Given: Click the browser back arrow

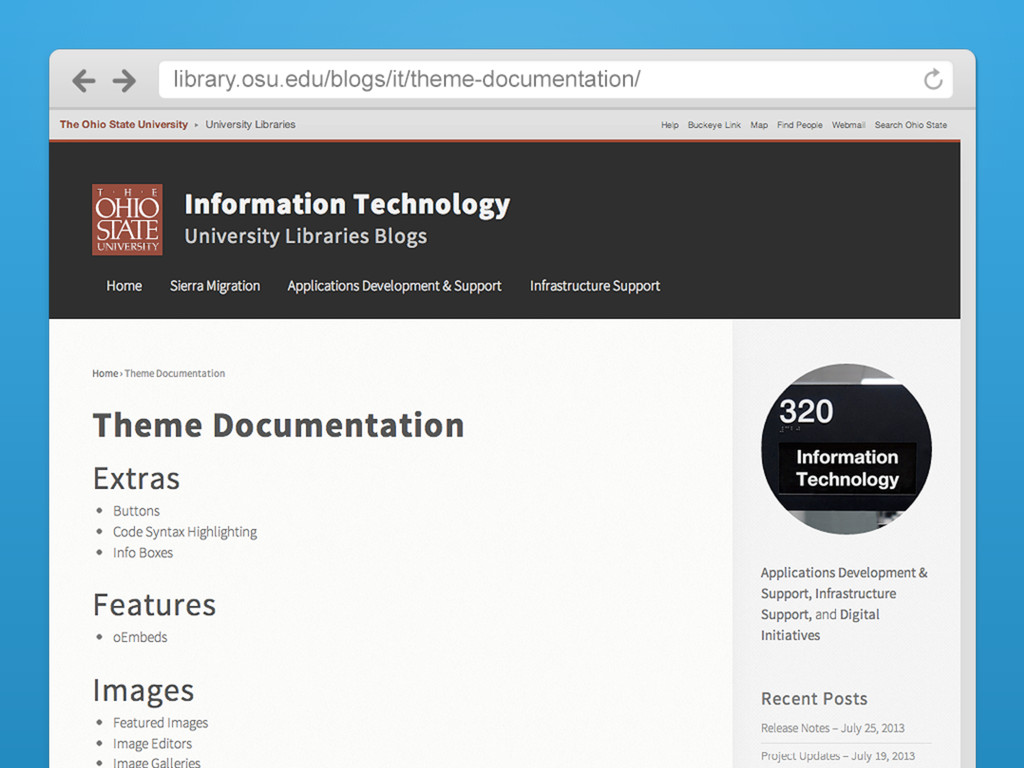Looking at the screenshot, I should tap(84, 81).
